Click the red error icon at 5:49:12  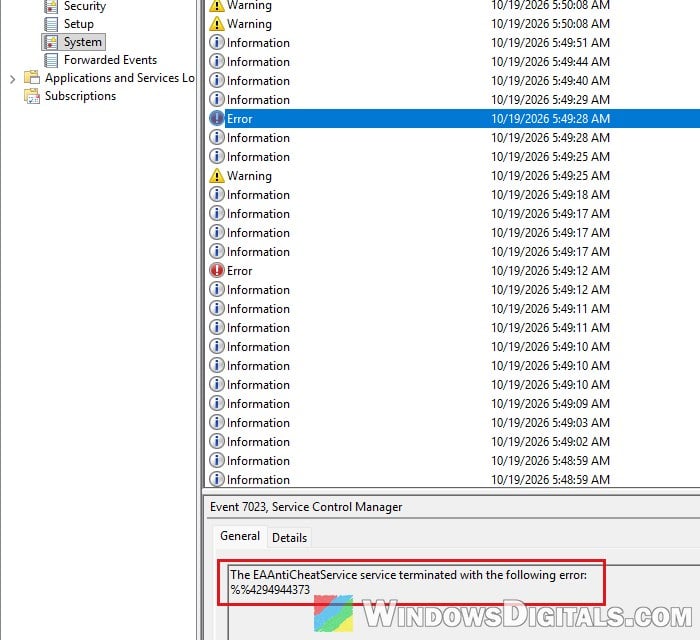(x=217, y=270)
